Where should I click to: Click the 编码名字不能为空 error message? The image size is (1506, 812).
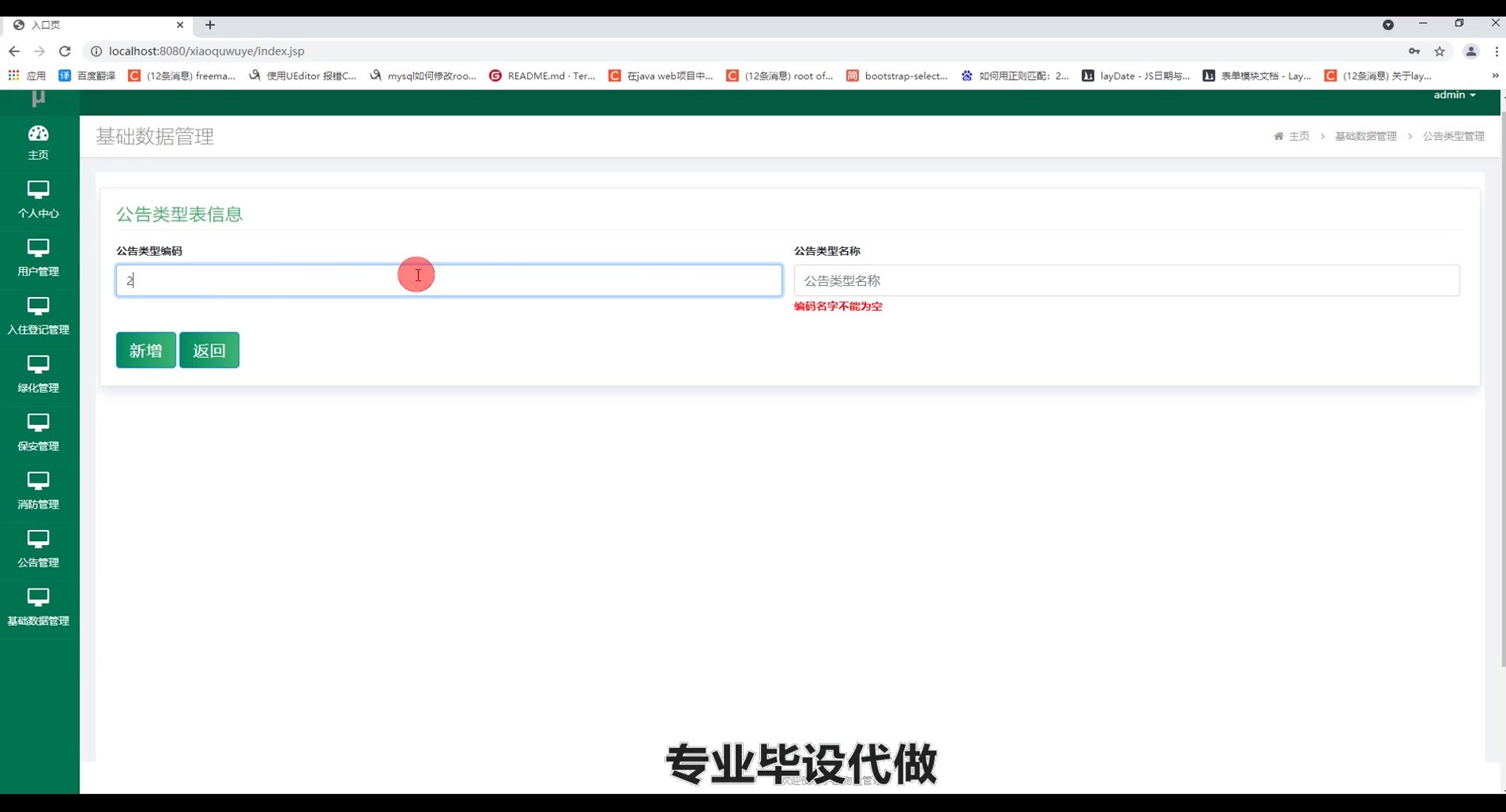pos(838,306)
